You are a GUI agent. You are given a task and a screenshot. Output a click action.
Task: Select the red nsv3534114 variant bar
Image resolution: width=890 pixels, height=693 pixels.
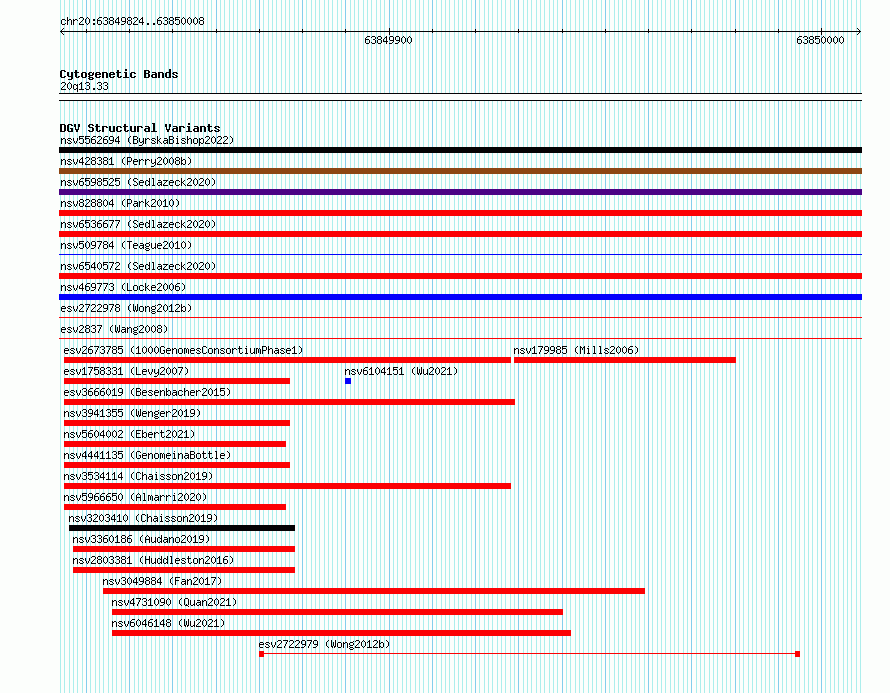pyautogui.click(x=287, y=486)
